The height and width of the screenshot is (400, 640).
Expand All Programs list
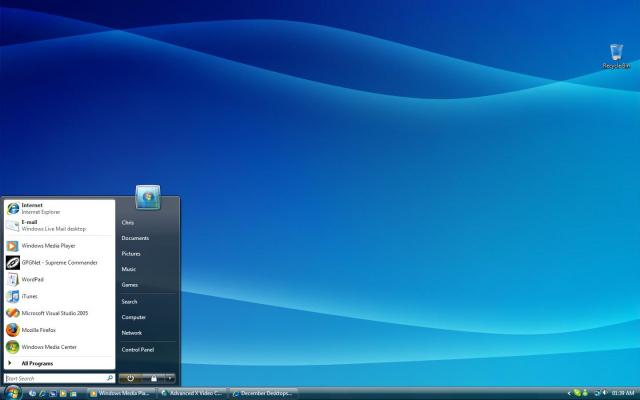point(59,363)
